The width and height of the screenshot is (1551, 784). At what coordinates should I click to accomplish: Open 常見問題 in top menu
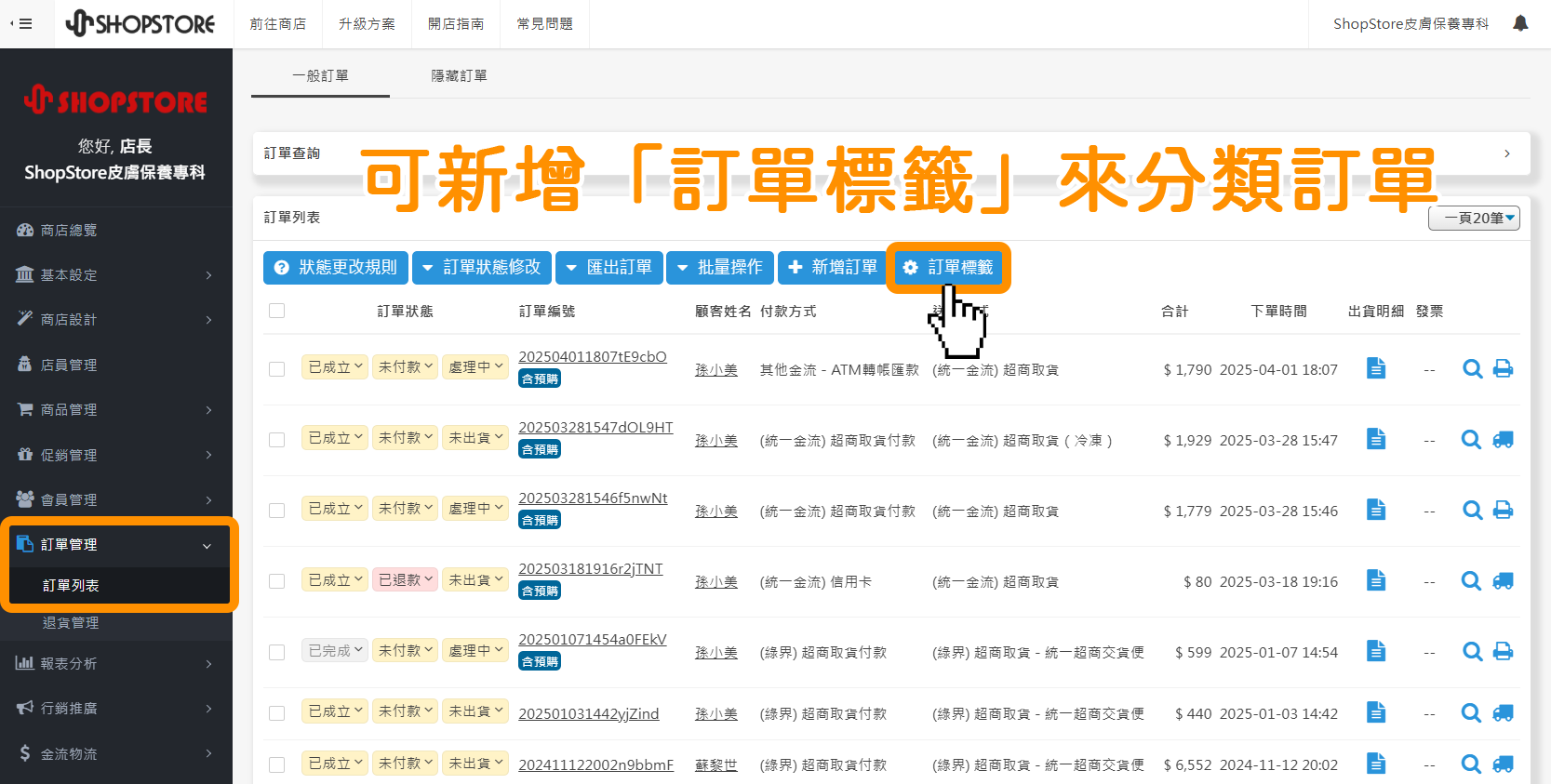[545, 24]
